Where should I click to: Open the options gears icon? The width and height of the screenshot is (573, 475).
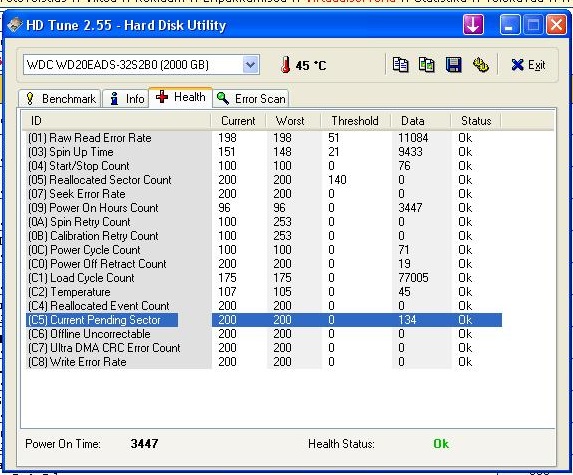[481, 65]
